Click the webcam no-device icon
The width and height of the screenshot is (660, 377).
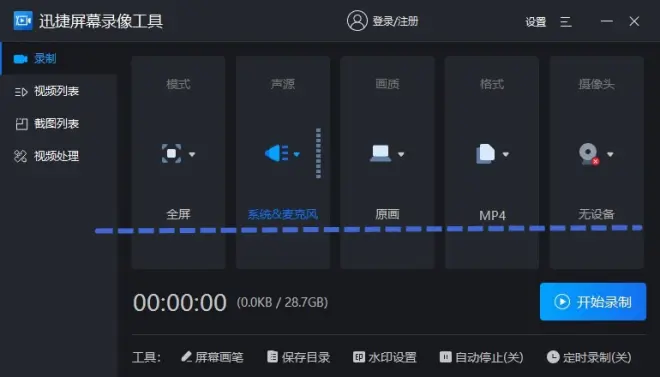click(x=589, y=154)
